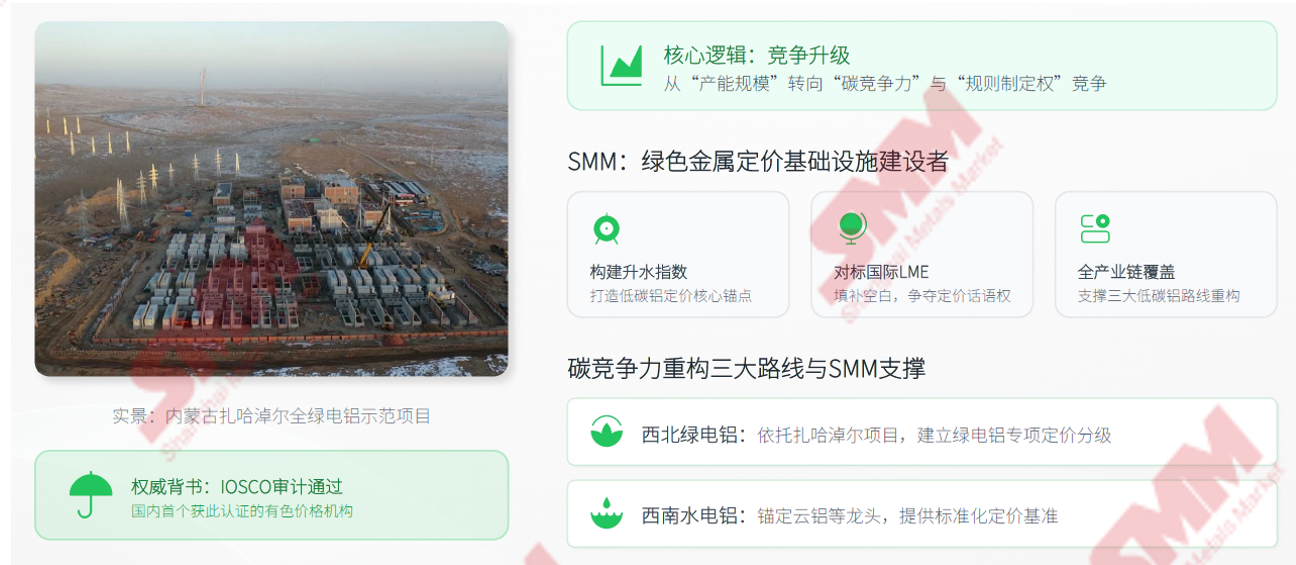Select the target icon above 构建升水指数

pos(606,228)
